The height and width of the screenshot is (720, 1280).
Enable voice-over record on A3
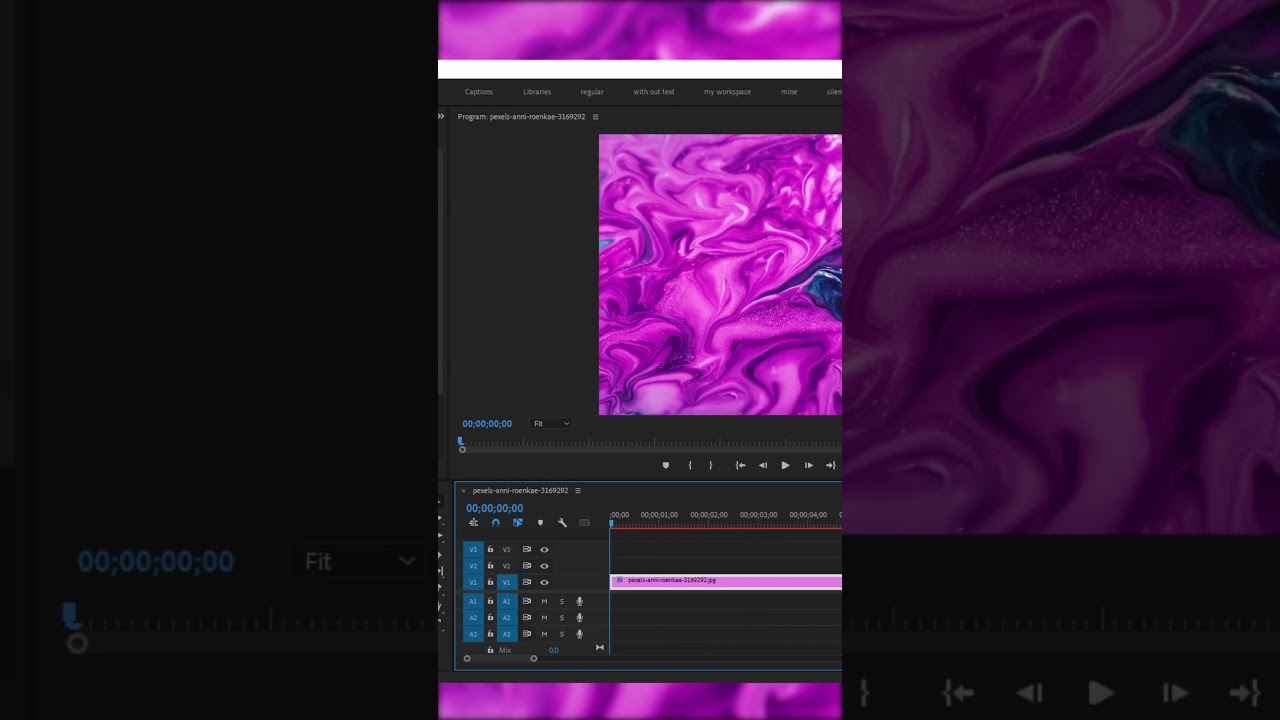coord(579,634)
